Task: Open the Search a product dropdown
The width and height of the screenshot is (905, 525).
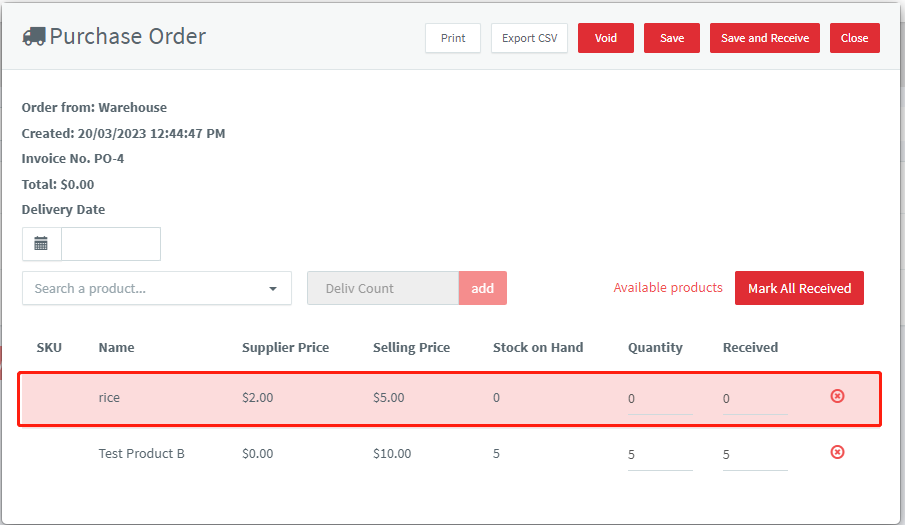Action: (156, 288)
